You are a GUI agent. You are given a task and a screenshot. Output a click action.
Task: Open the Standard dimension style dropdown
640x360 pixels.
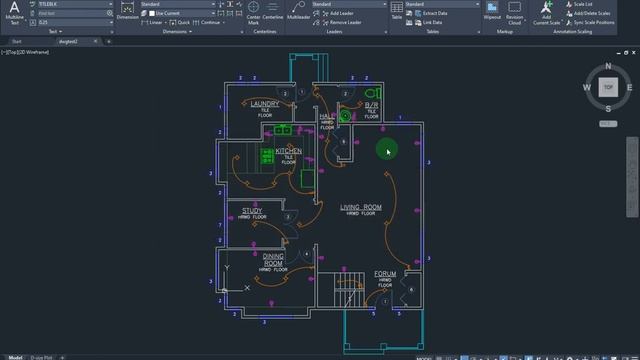coord(178,4)
